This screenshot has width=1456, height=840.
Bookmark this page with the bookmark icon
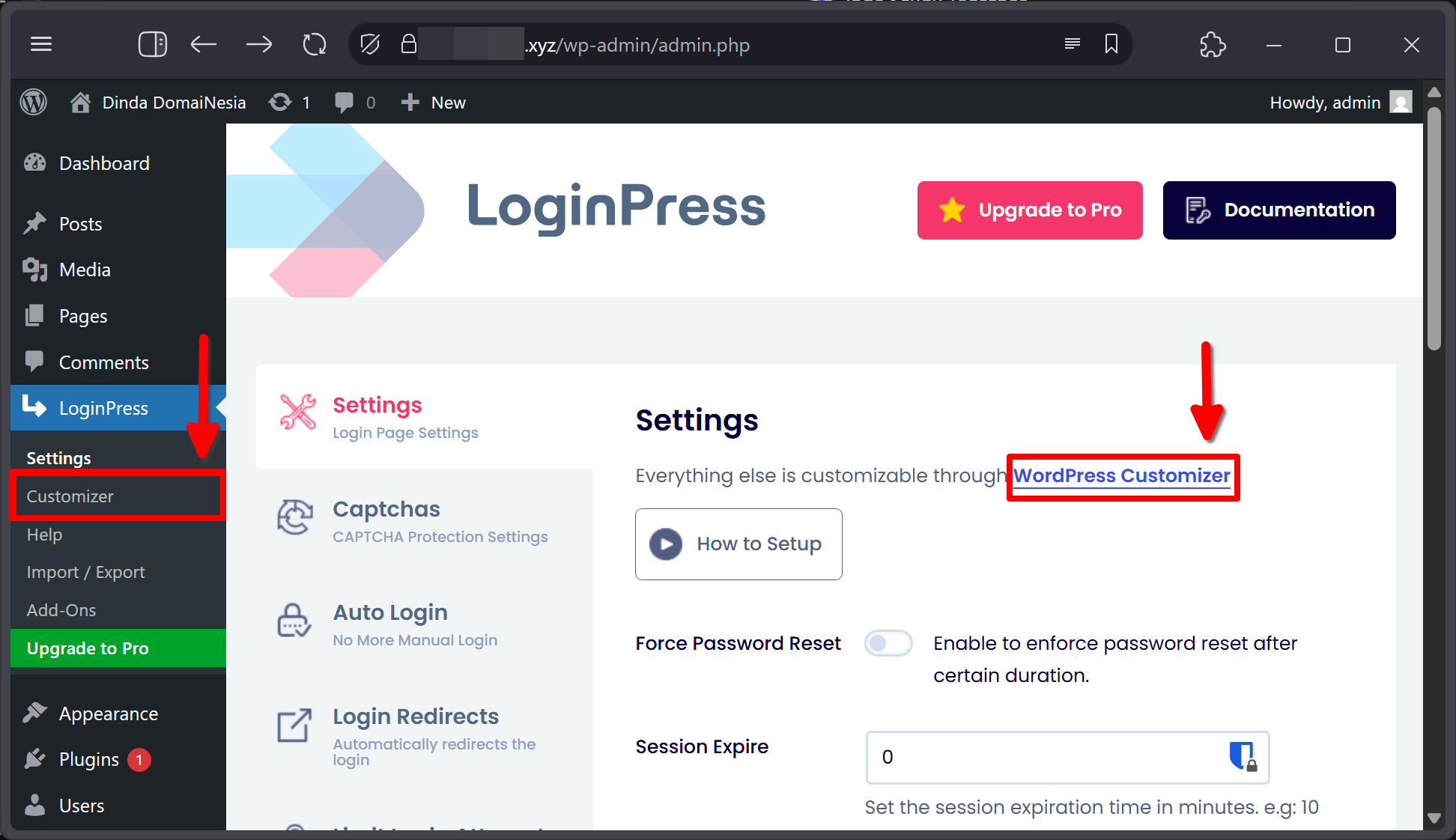[1111, 43]
